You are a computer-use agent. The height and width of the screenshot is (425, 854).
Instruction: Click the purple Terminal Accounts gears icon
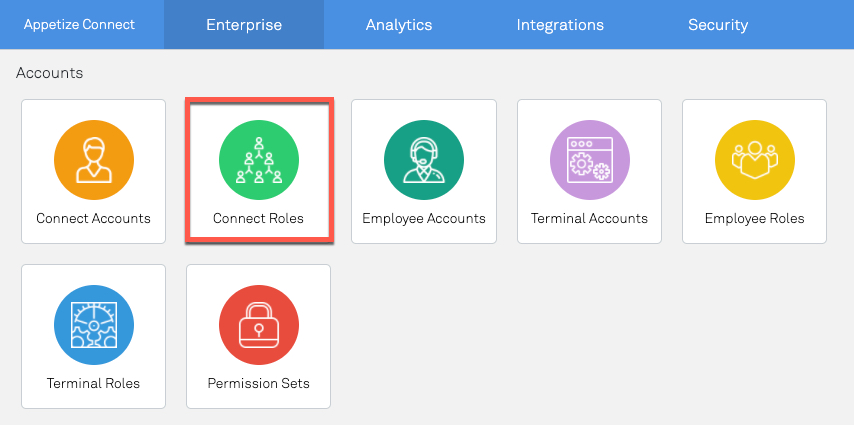590,160
